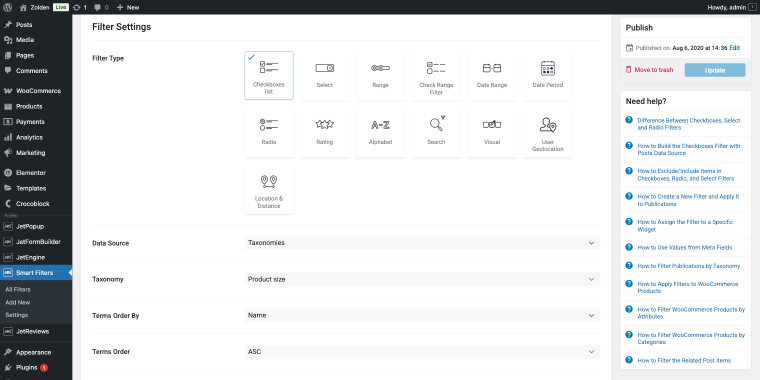Open How to Filter WooCommerce Products by Attributes
The image size is (760, 380).
(691, 313)
